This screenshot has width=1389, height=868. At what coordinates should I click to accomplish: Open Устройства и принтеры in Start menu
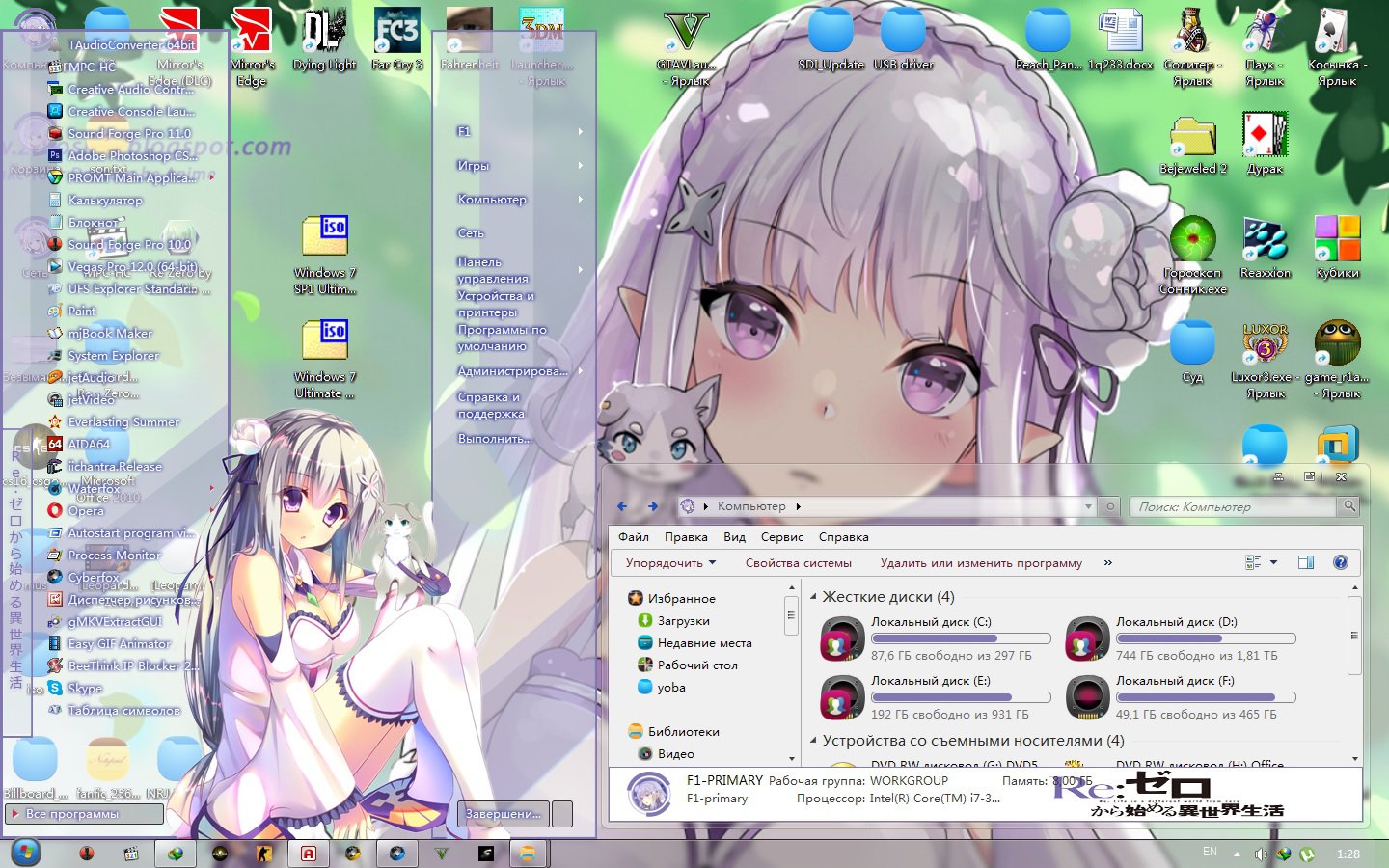coord(496,304)
